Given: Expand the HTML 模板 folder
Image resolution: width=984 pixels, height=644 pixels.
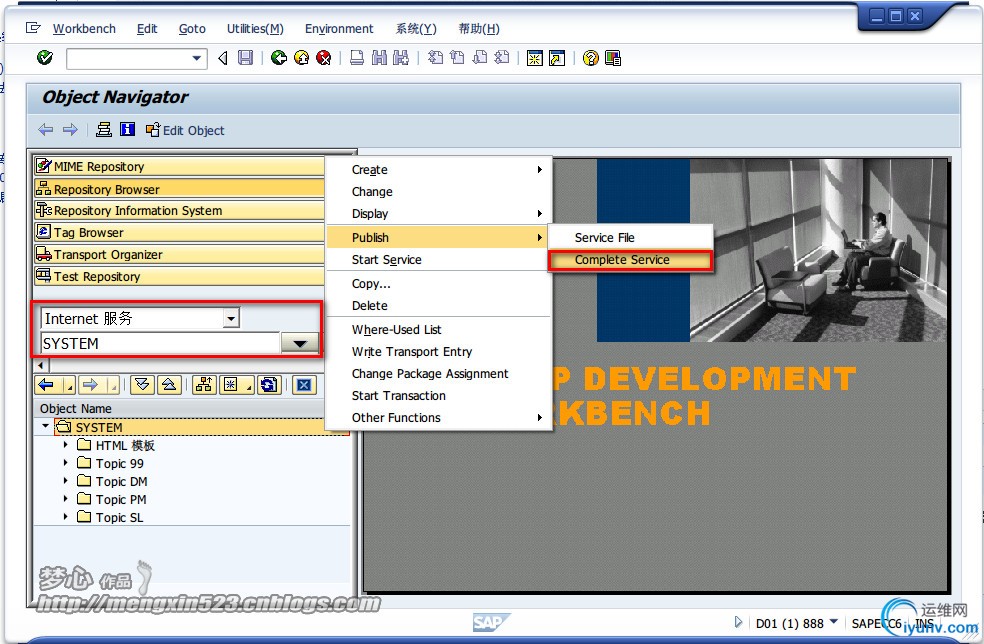Looking at the screenshot, I should point(65,444).
